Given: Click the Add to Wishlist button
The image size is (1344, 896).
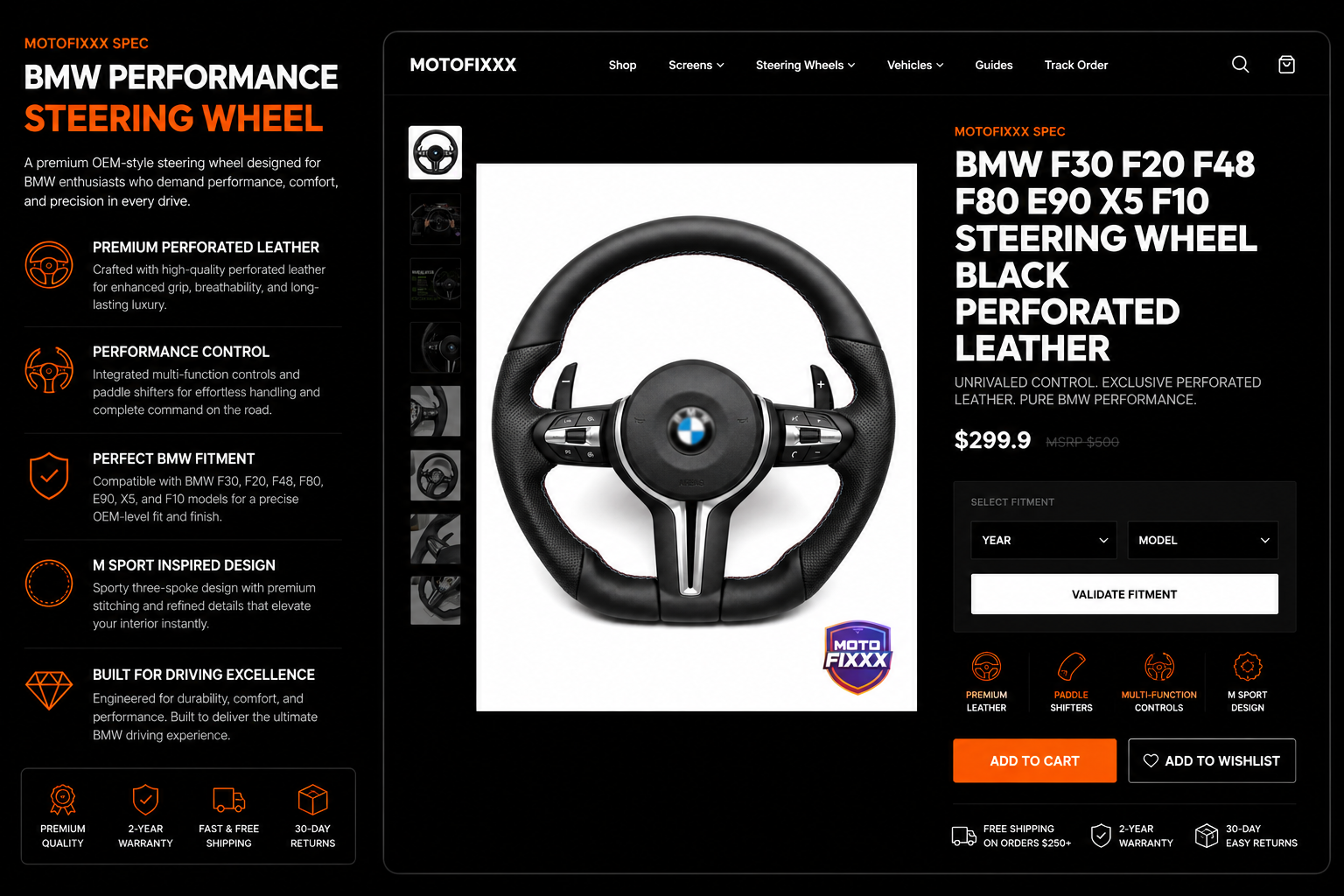Looking at the screenshot, I should 1212,761.
